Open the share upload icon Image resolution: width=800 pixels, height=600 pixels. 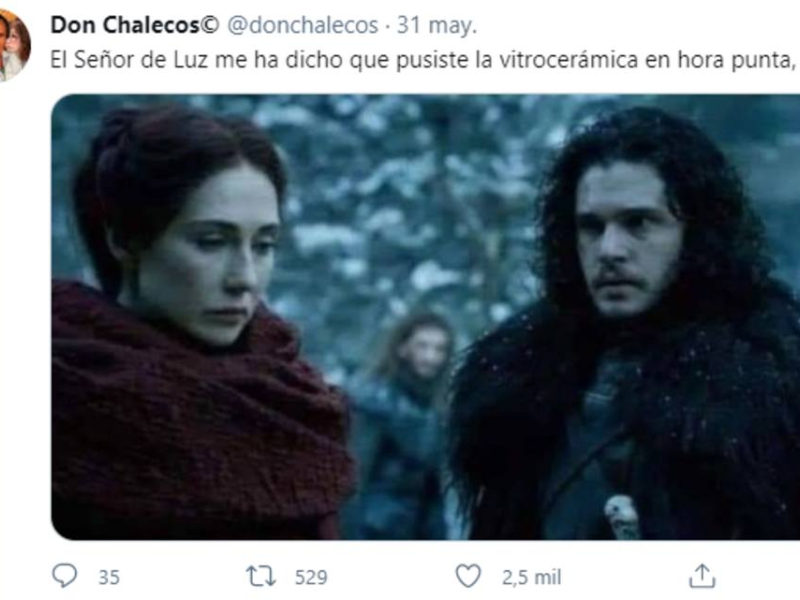coord(702,576)
